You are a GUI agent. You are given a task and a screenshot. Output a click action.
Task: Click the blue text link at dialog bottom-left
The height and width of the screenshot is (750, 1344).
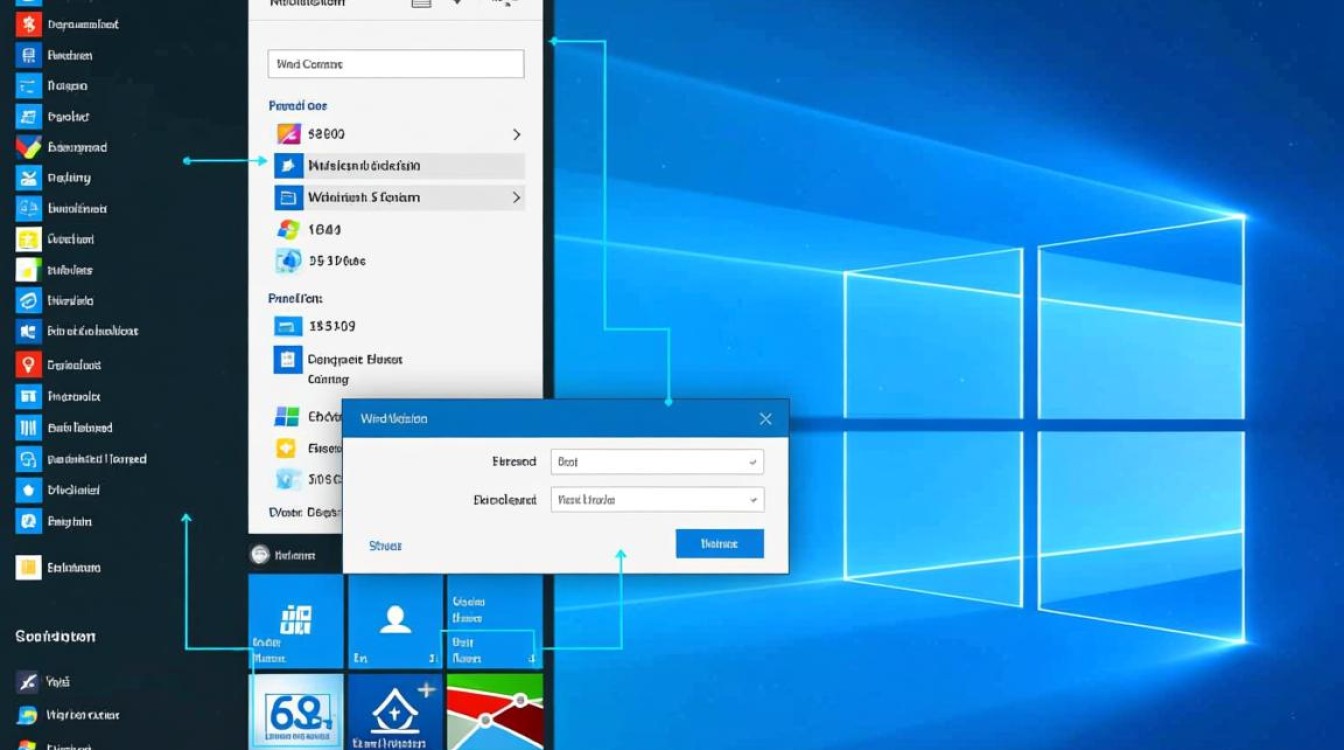tap(385, 546)
